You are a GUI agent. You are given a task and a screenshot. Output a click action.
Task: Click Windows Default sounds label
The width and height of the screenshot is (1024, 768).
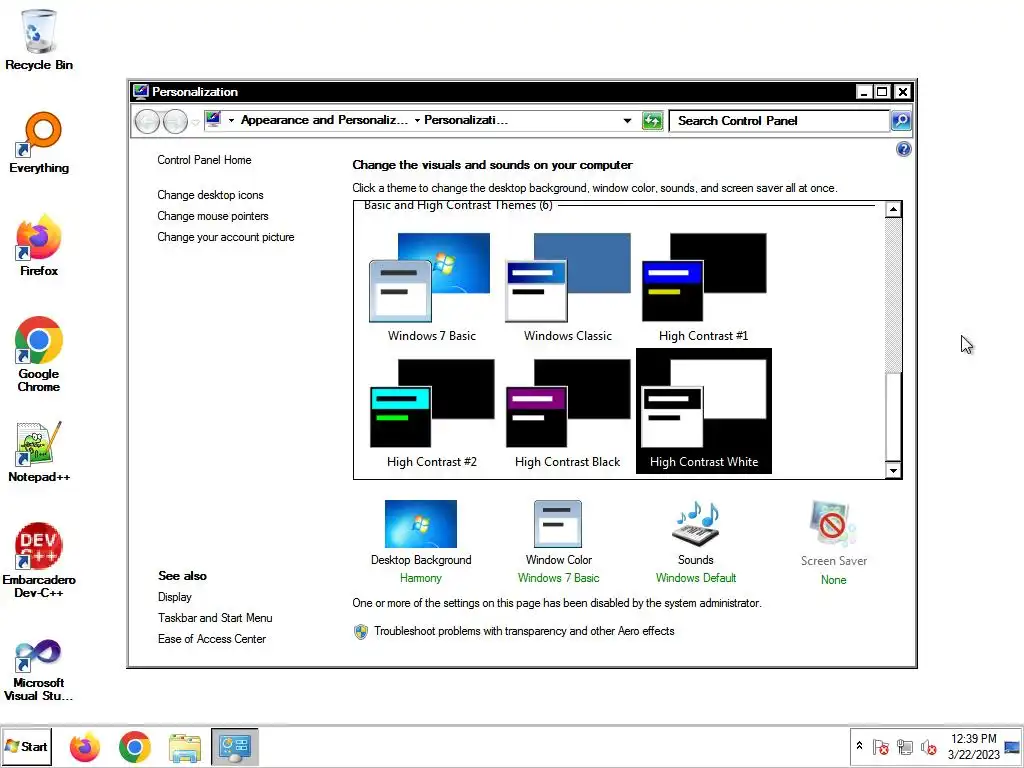click(696, 578)
